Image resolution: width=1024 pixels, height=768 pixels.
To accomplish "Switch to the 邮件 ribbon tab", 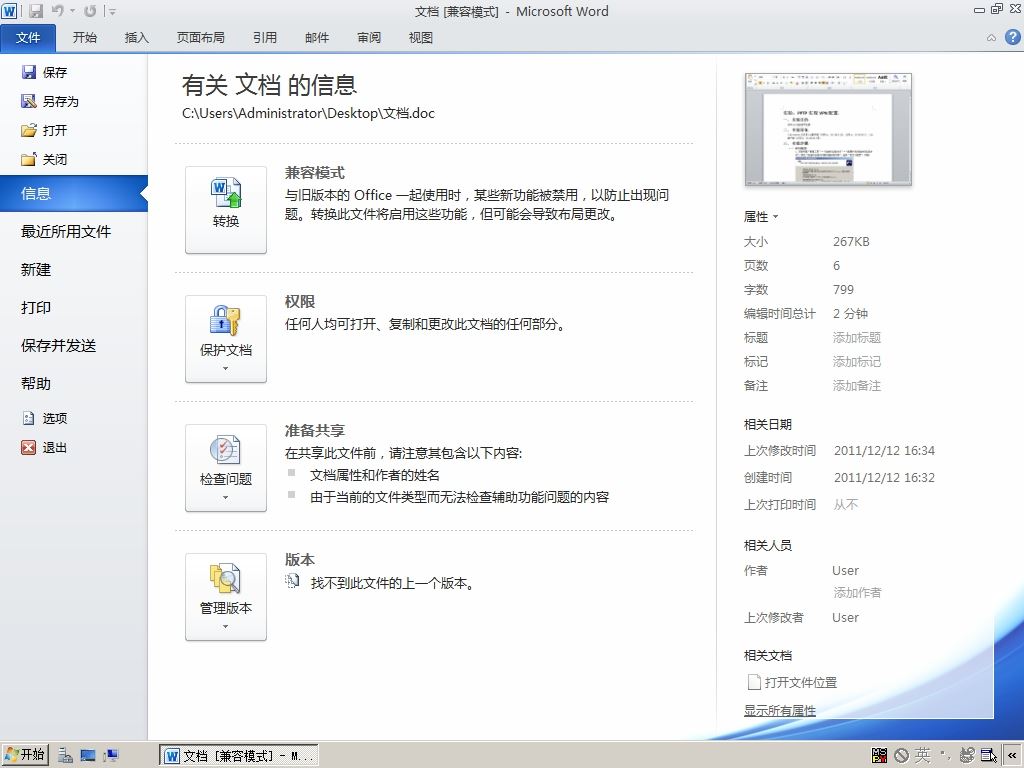I will coord(317,38).
